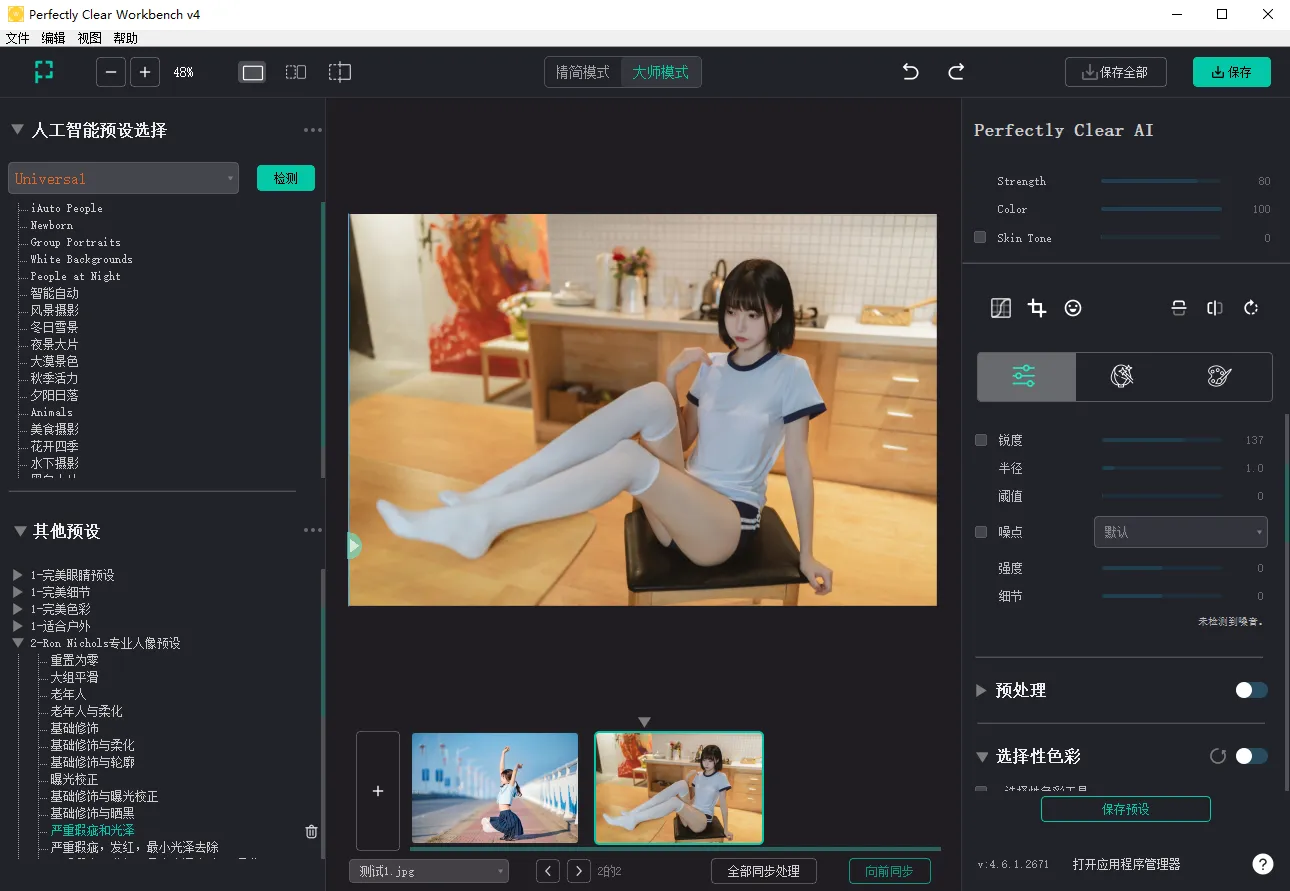Open the 噪点 默认 dropdown
Screen dimensions: 1290x891
coord(1180,532)
